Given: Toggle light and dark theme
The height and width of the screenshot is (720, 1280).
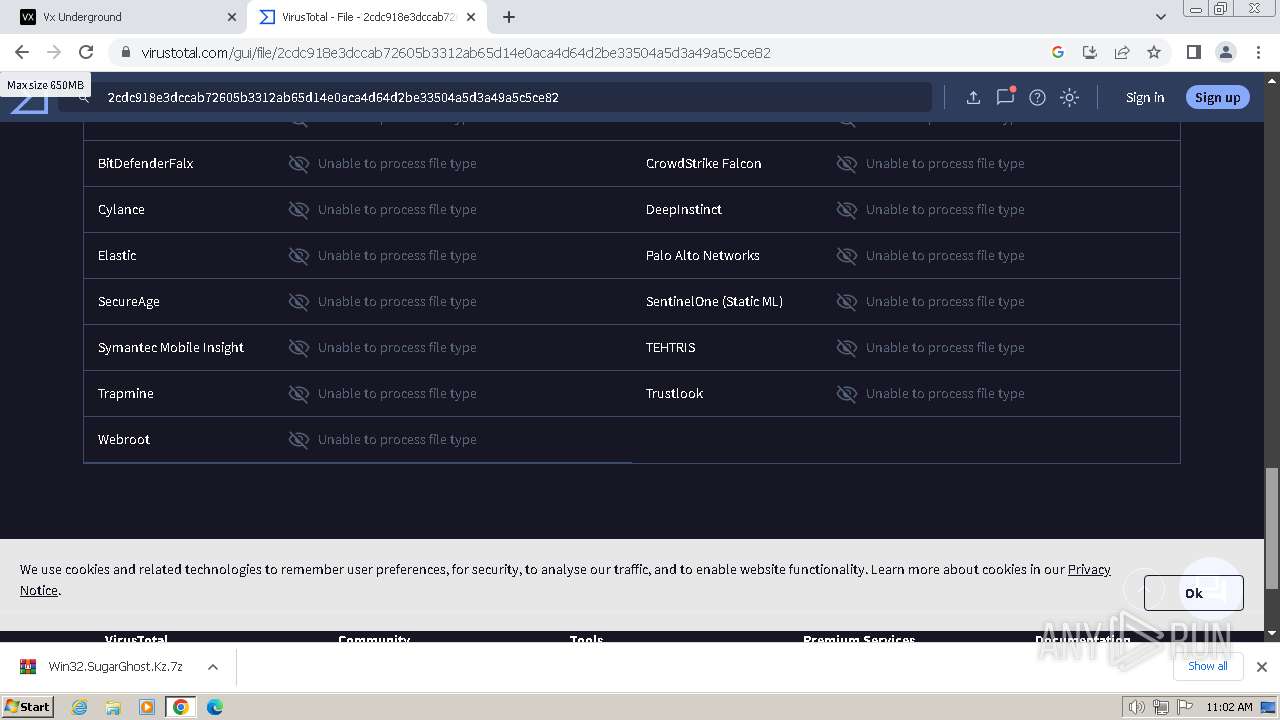Looking at the screenshot, I should coord(1069,97).
